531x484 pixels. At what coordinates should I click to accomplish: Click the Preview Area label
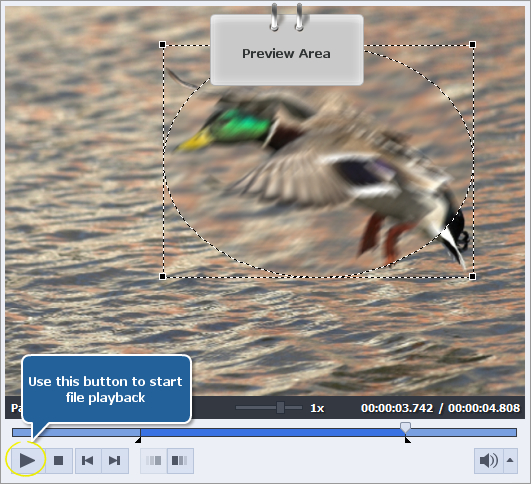tap(286, 54)
